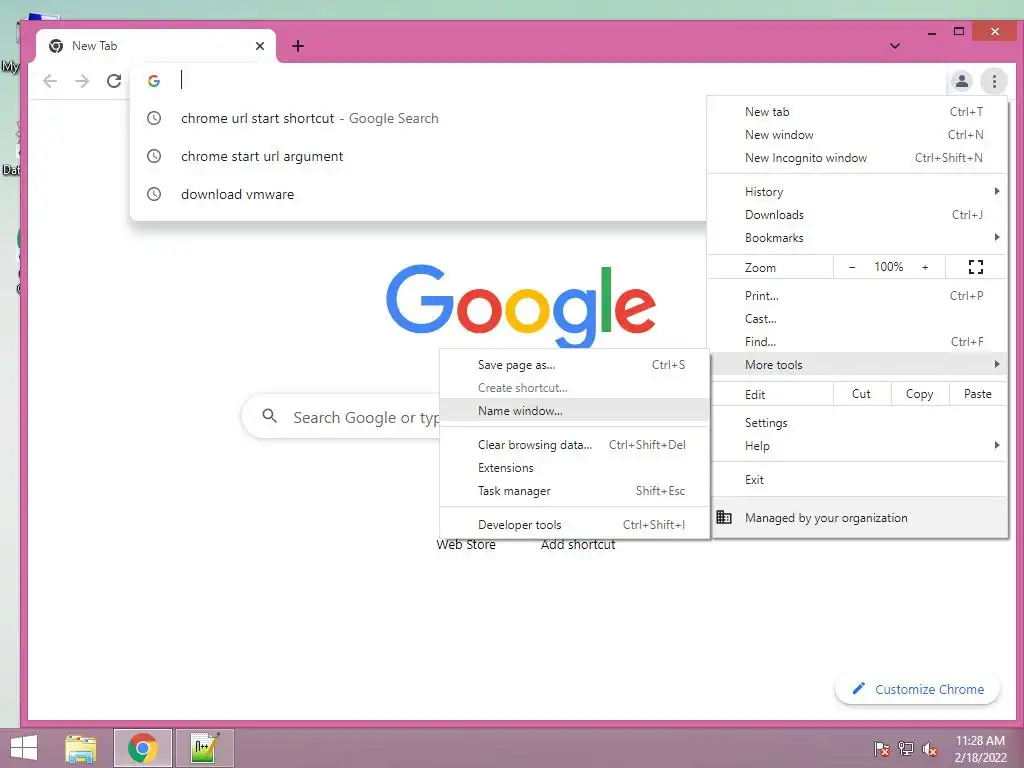Expand More tools submenu
The height and width of the screenshot is (768, 1024).
click(857, 364)
